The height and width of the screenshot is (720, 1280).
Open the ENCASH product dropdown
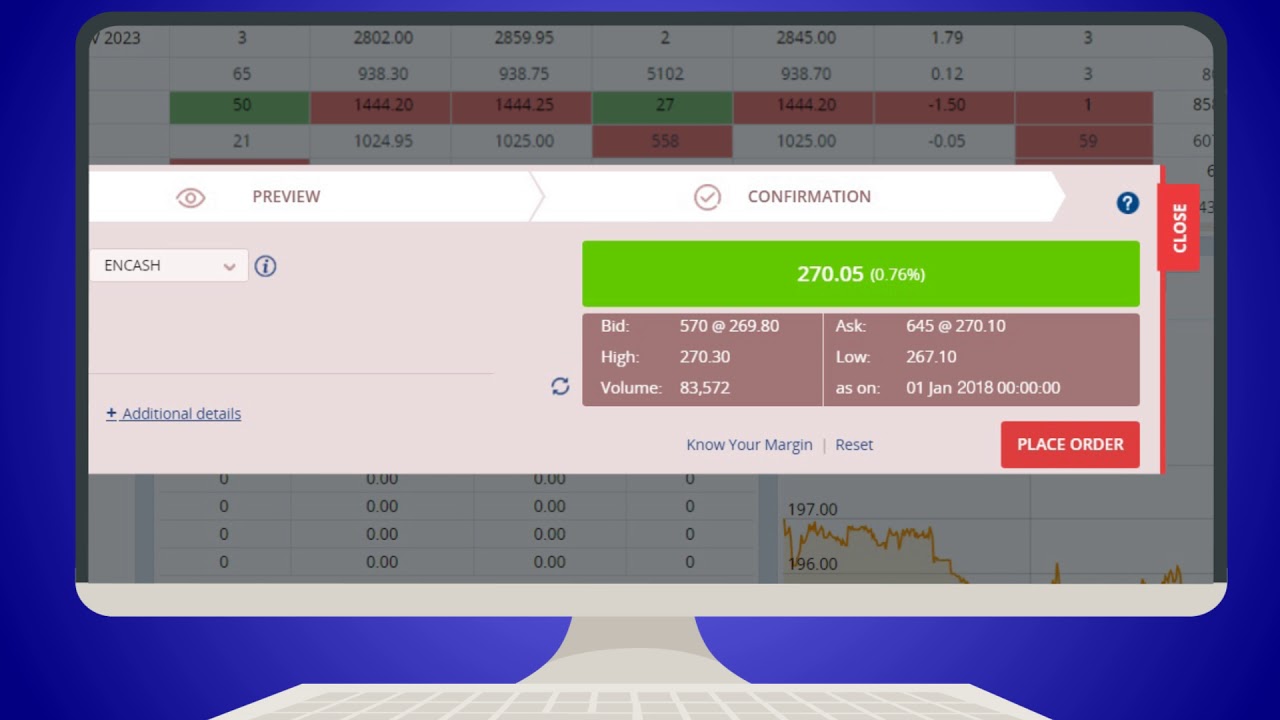click(x=169, y=265)
